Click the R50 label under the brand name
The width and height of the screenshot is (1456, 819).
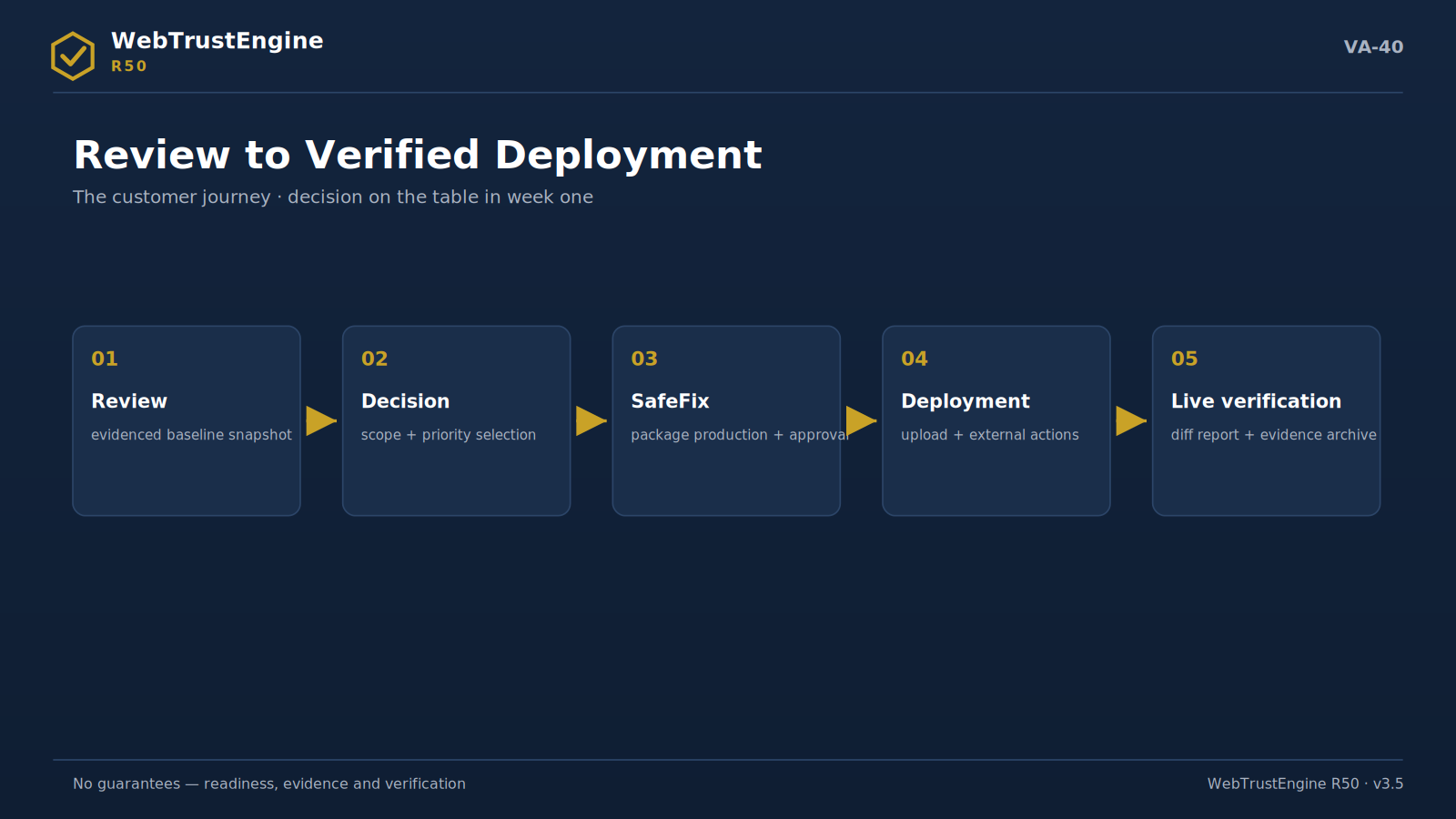click(129, 66)
